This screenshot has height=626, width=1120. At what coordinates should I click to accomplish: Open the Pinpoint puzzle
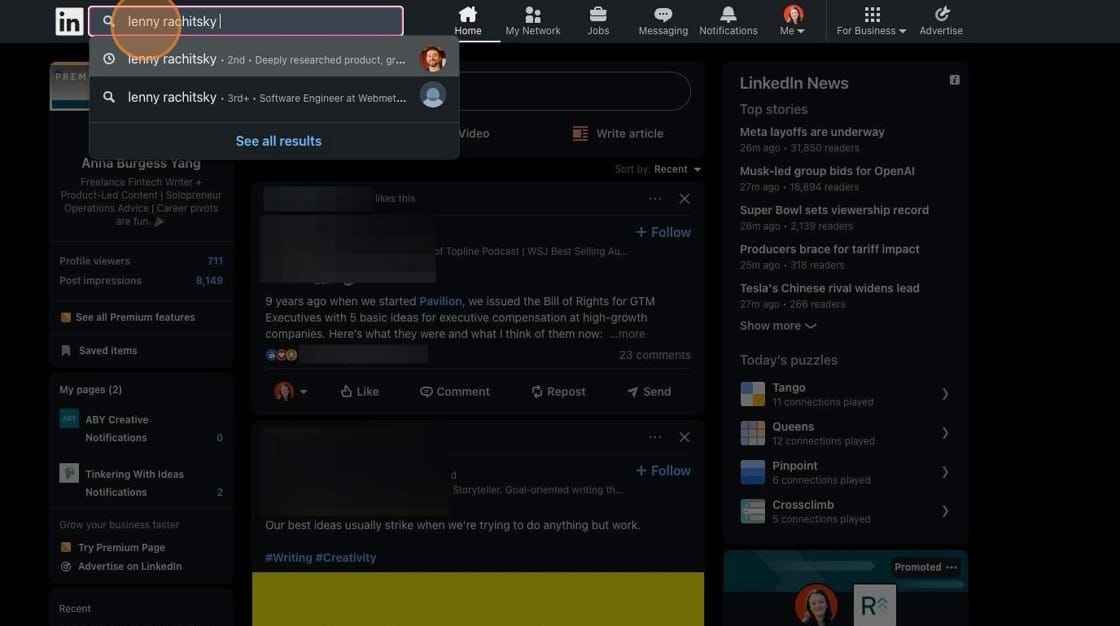(x=845, y=472)
